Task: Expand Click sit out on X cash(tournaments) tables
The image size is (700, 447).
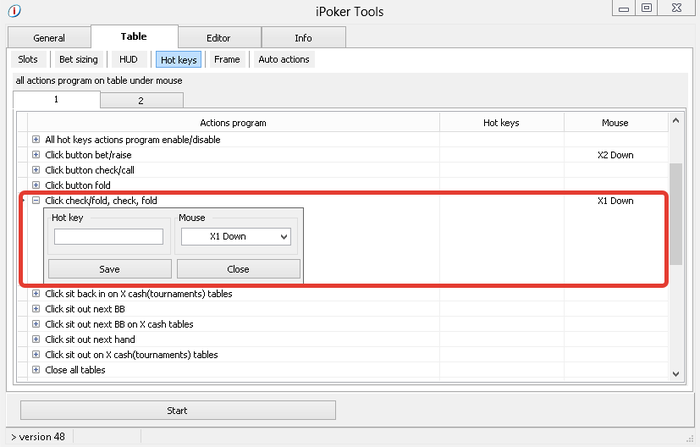Action: (36, 355)
